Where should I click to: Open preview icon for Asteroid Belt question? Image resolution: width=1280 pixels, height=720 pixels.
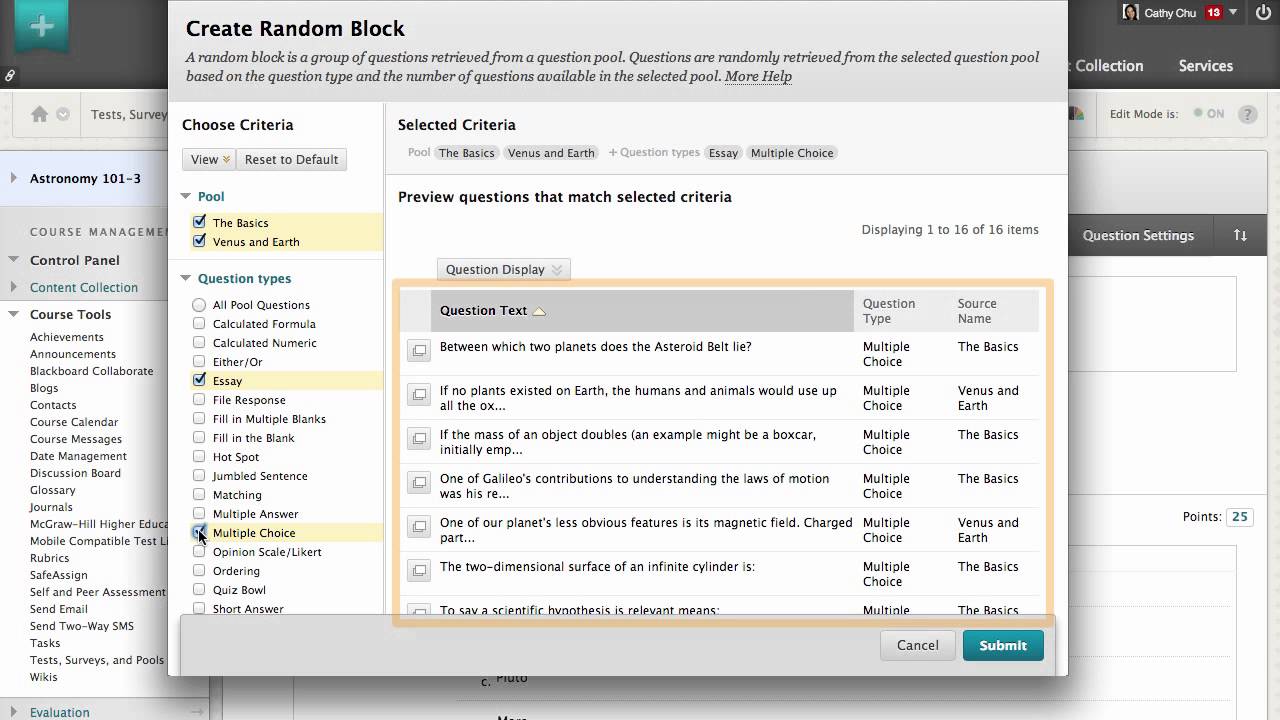tap(419, 350)
